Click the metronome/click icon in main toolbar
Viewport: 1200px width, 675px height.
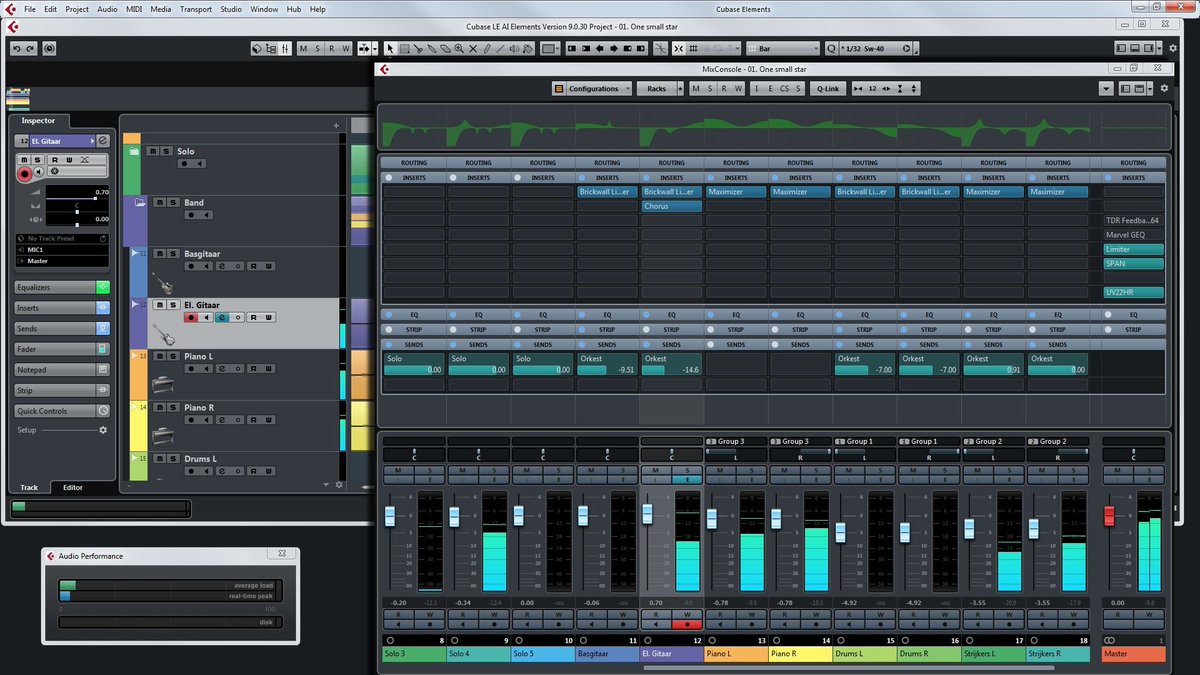[x=49, y=48]
